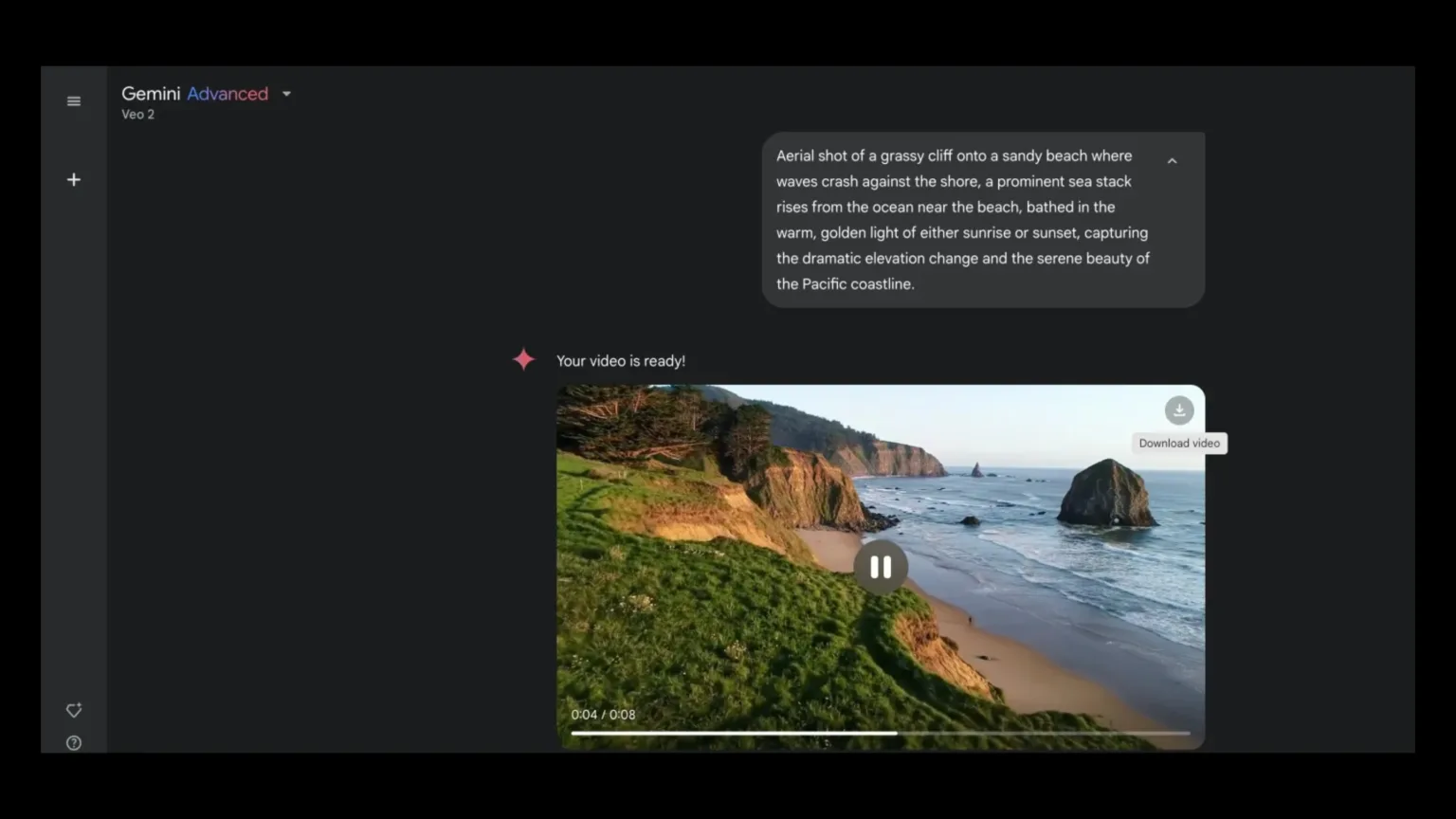1456x819 pixels.
Task: Collapse the prompt text with chevron
Action: (x=1172, y=161)
